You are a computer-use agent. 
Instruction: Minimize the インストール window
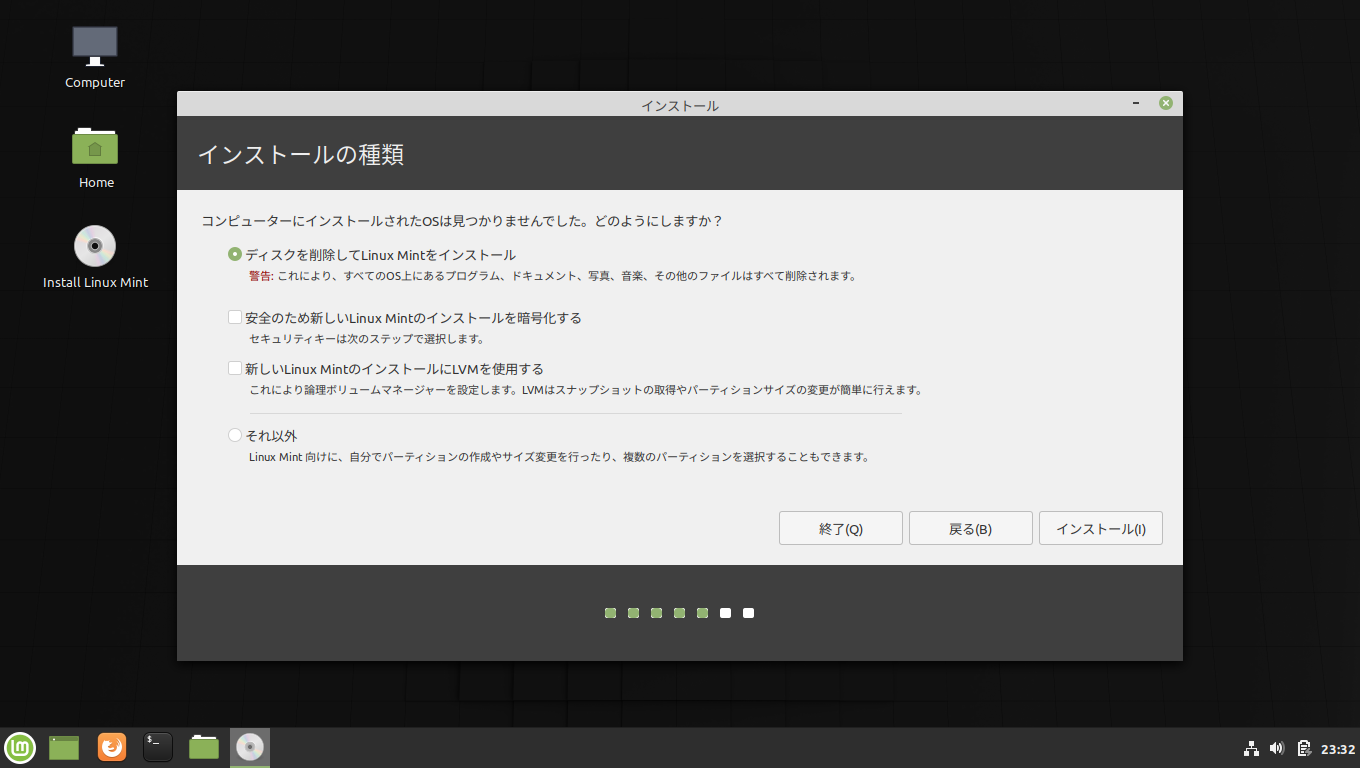tap(1137, 103)
